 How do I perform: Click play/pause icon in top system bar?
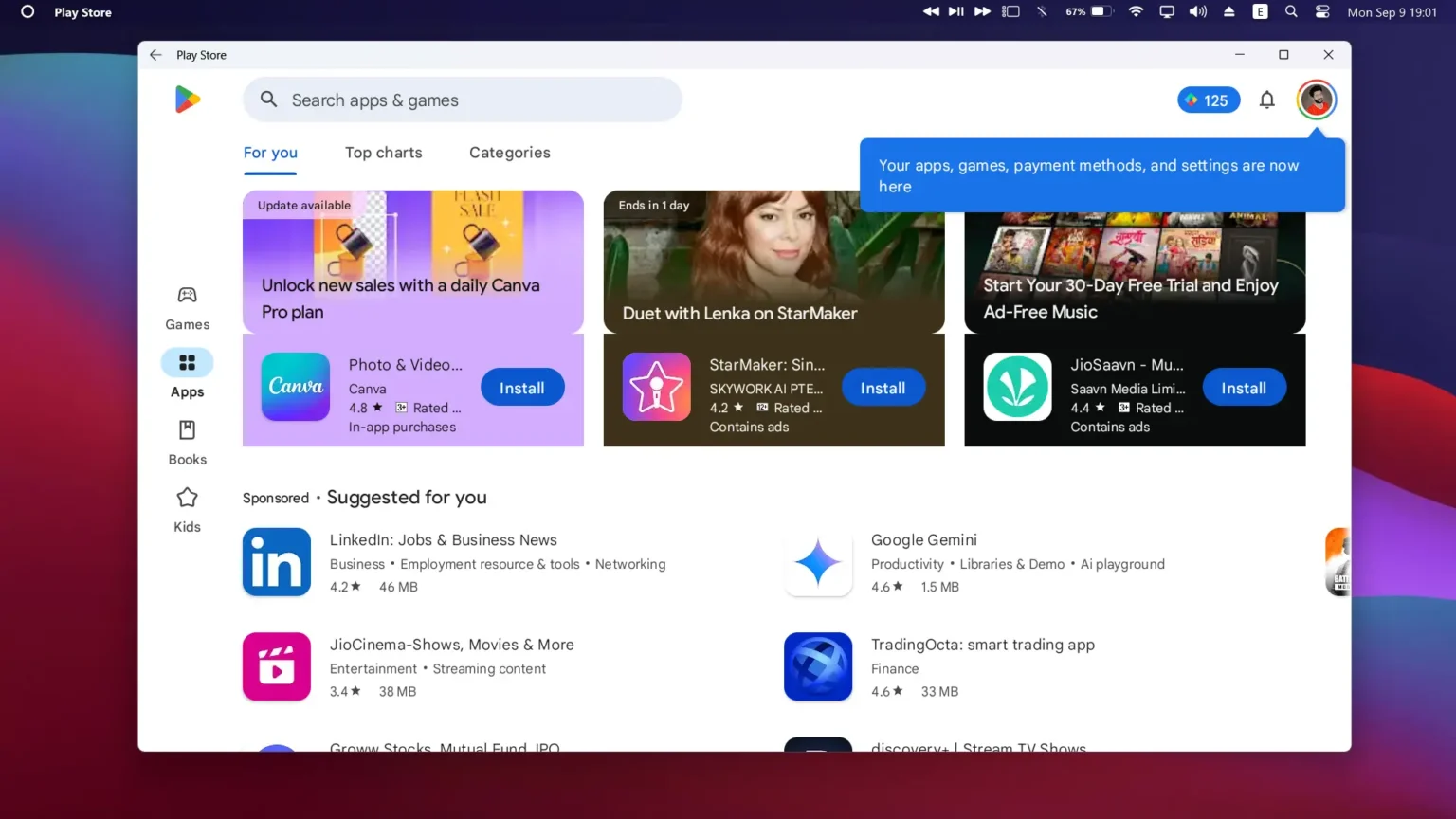(x=956, y=12)
